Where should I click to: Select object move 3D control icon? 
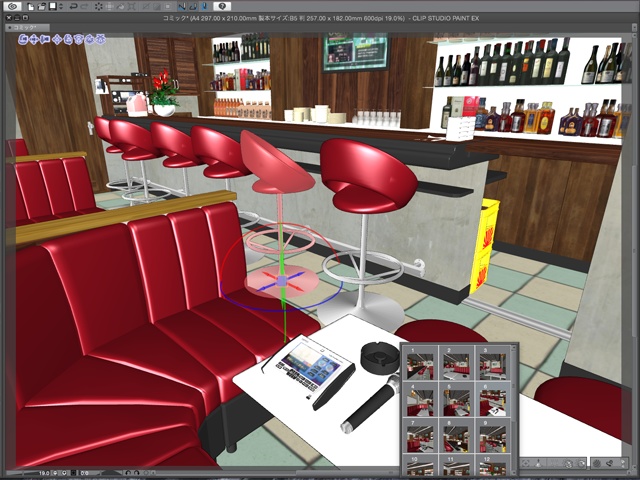point(57,39)
